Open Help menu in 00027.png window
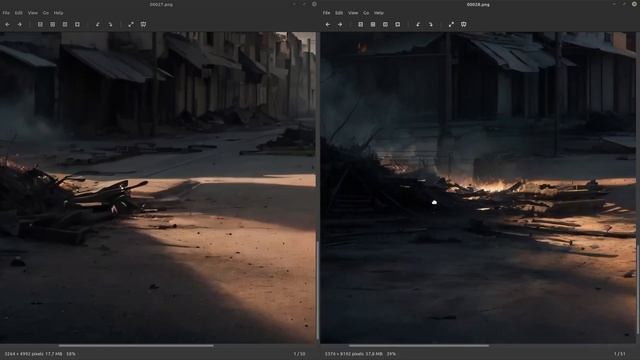 (x=58, y=13)
